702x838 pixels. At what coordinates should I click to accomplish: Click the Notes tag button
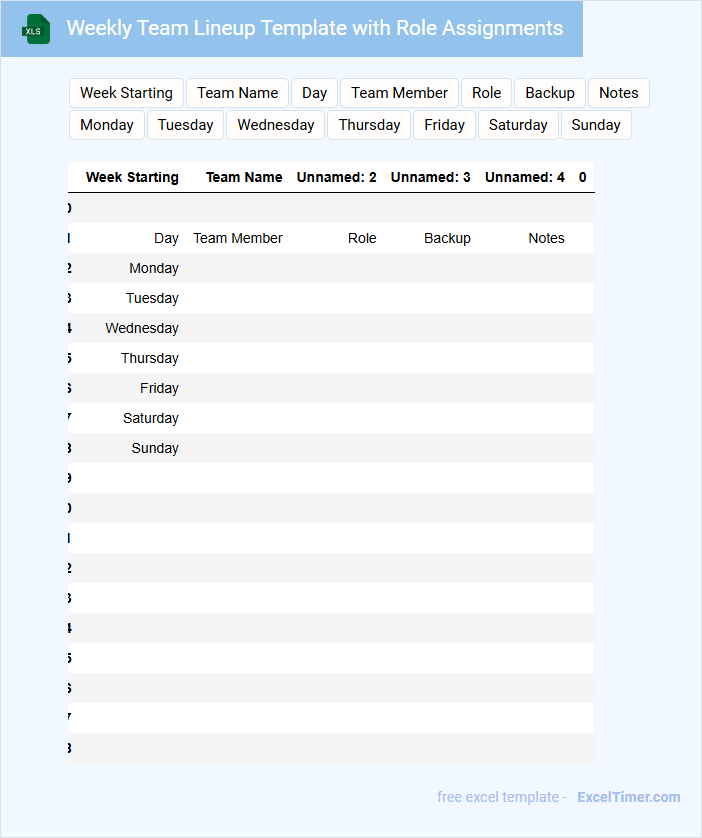click(619, 93)
